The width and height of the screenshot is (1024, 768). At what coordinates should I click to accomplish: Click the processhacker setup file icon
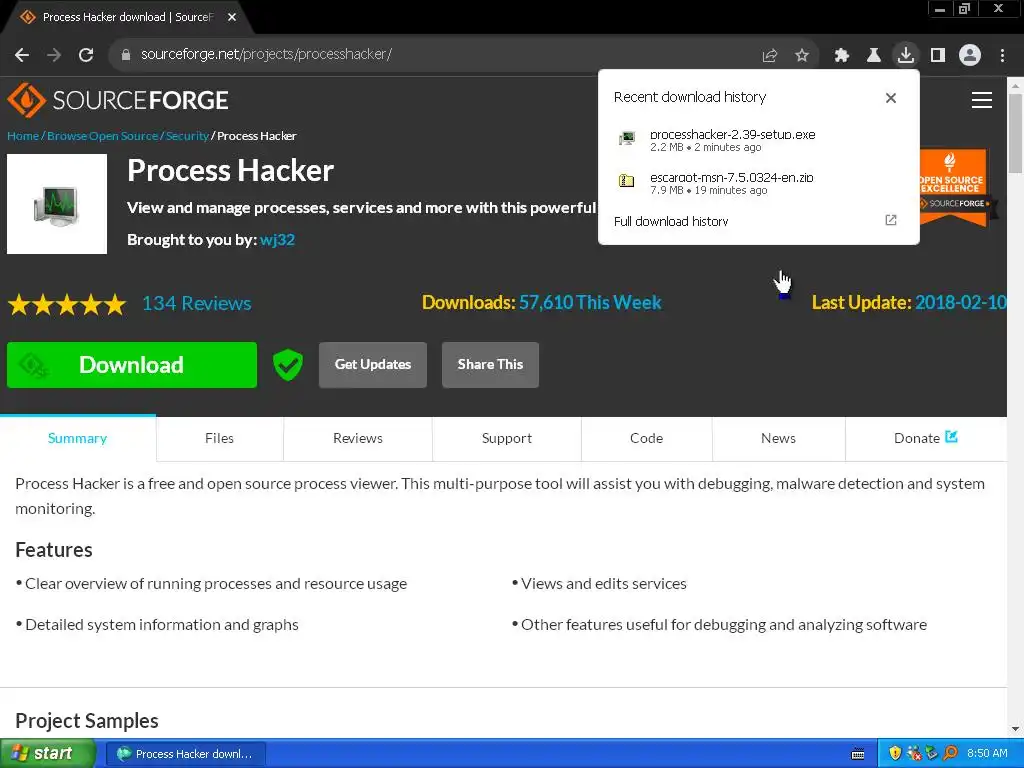pos(627,138)
